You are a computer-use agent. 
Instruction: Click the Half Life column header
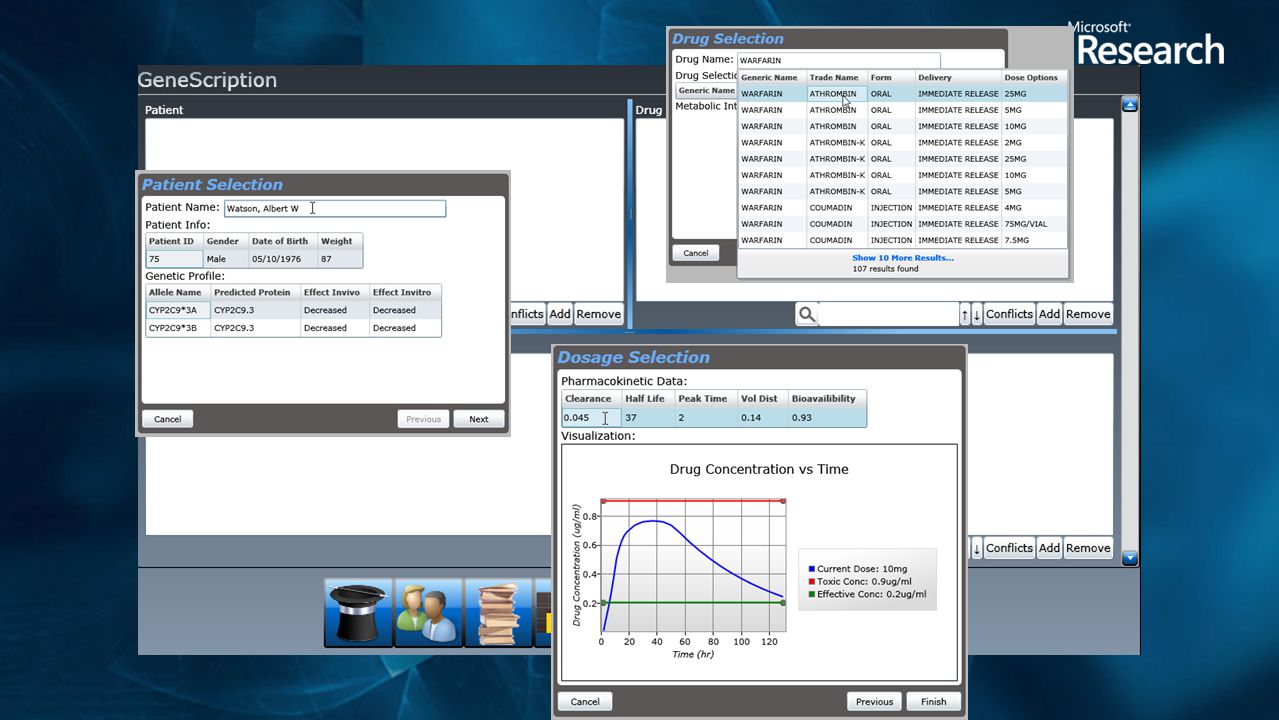pyautogui.click(x=647, y=398)
